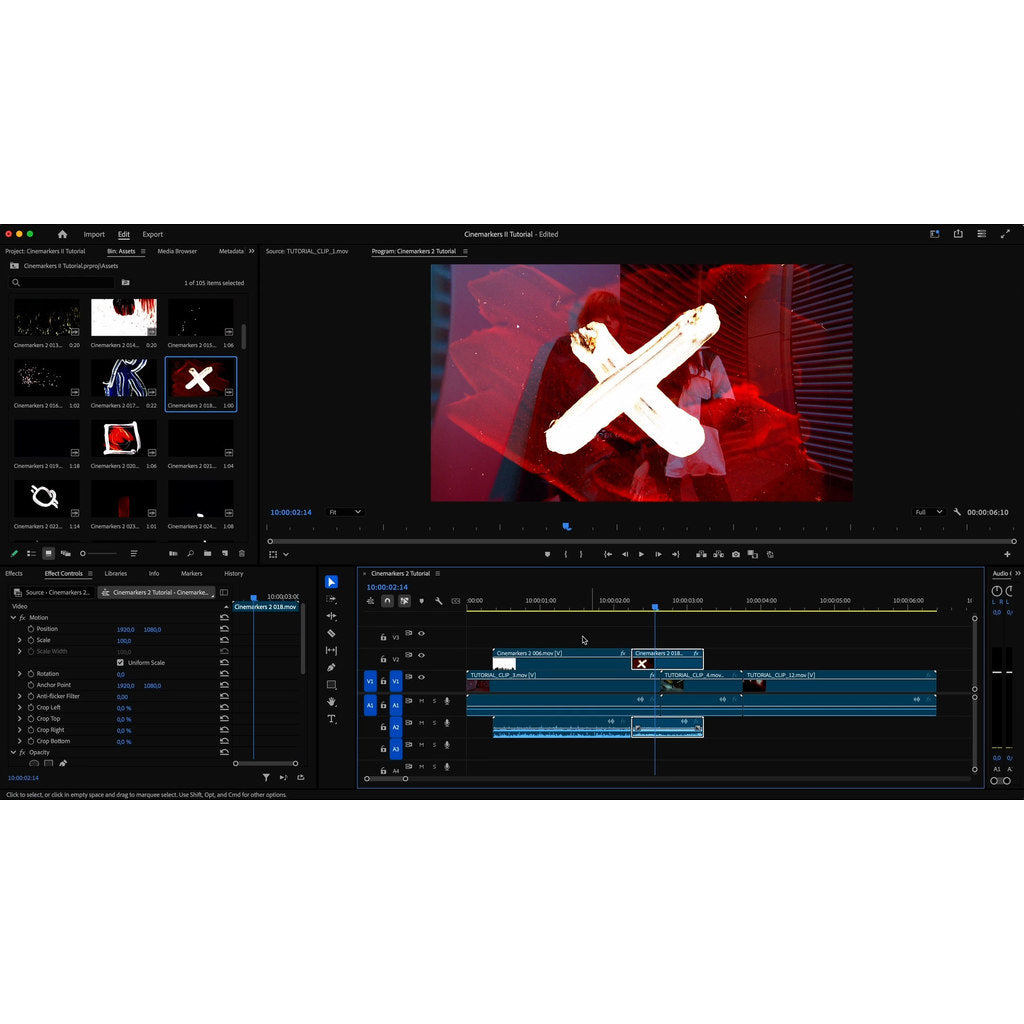Switch to Source: TUTORIAL_CLIP_1.mov tab
Screen dimensions: 1024x1024
pyautogui.click(x=307, y=251)
